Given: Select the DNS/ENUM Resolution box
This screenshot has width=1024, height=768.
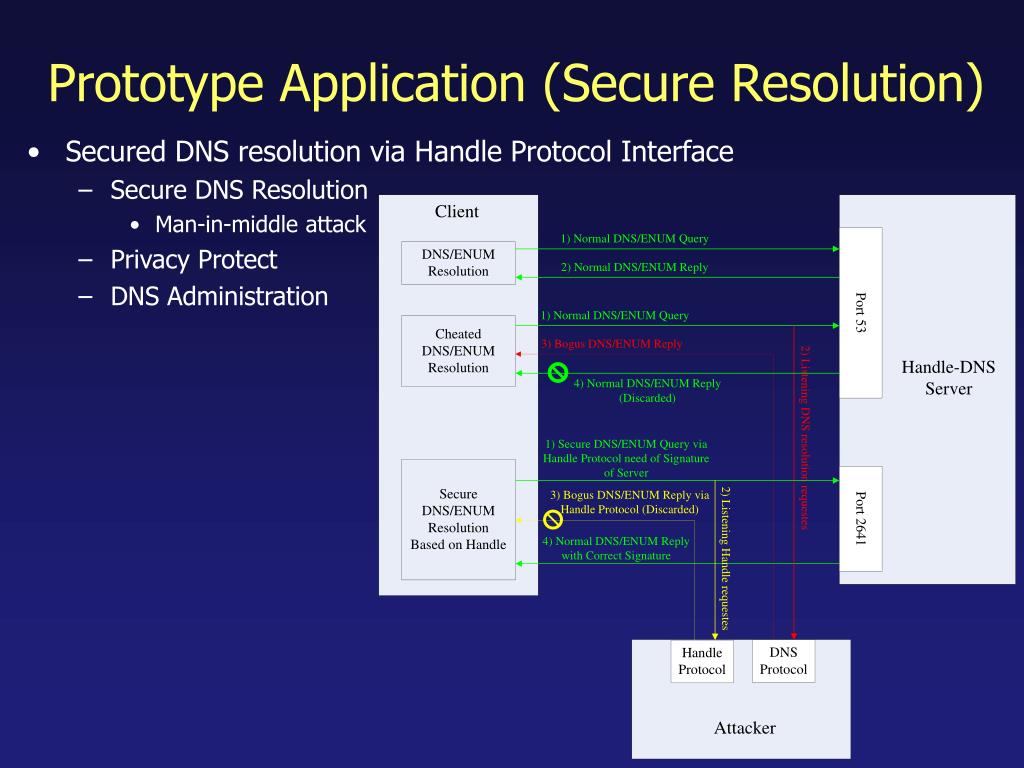Looking at the screenshot, I should 458,263.
